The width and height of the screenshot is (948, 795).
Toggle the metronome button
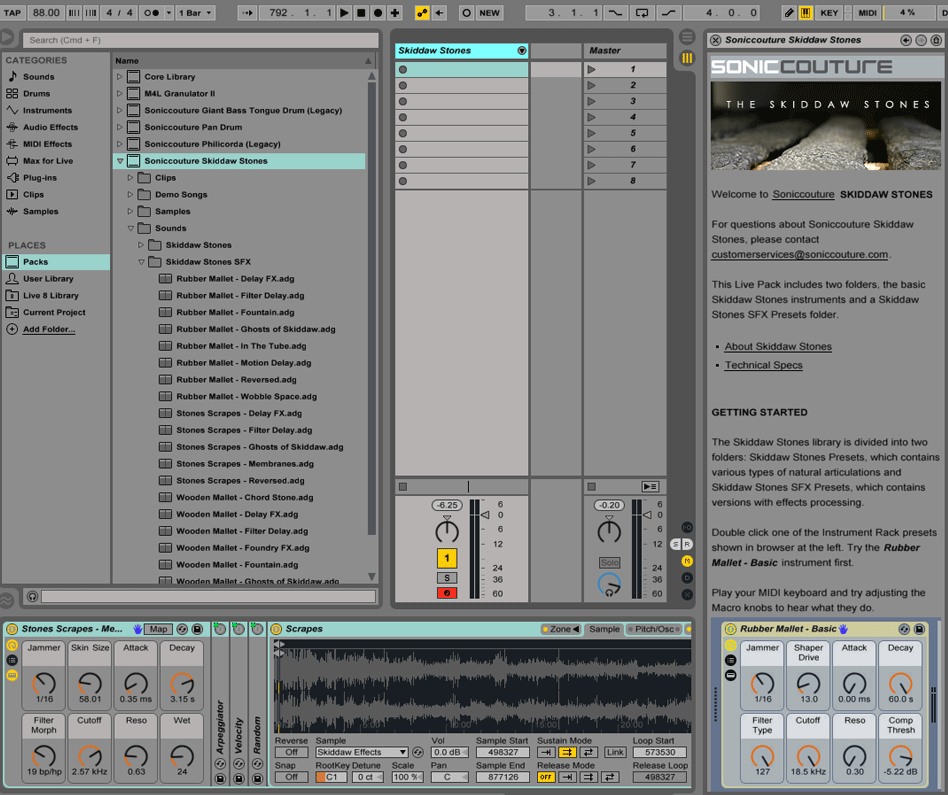[152, 13]
